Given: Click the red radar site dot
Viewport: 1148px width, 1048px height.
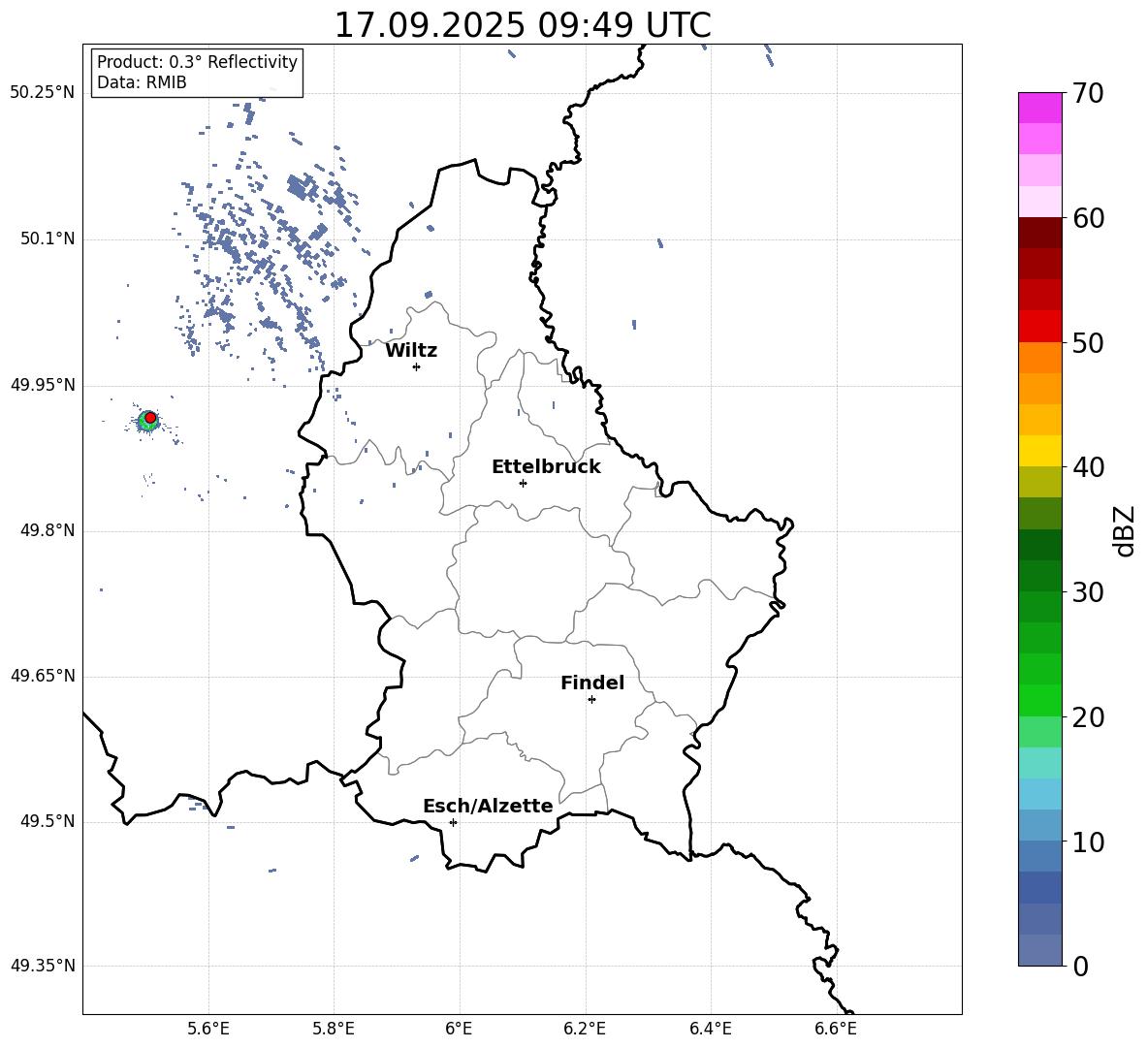Looking at the screenshot, I should click(x=150, y=418).
